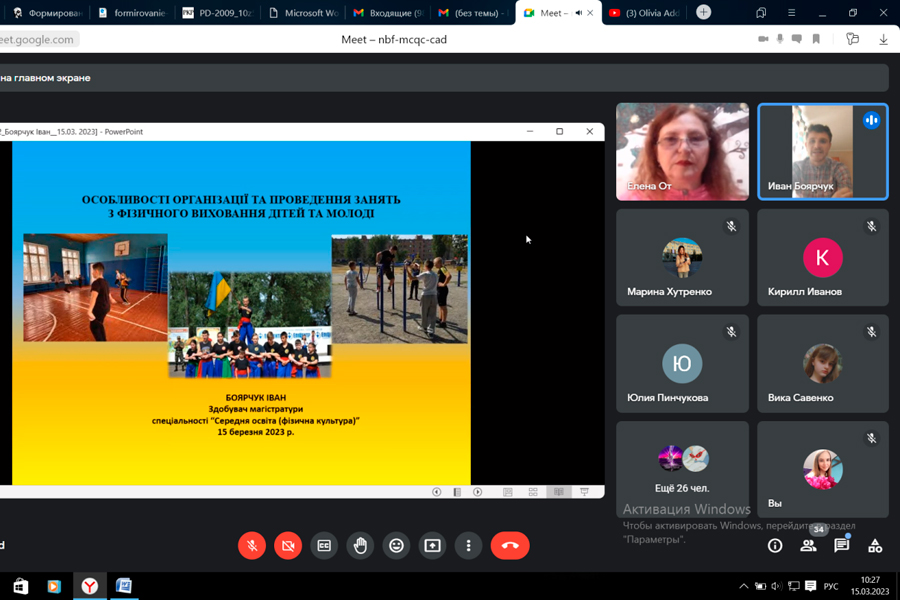Open the chat messages panel
900x600 pixels.
(x=842, y=545)
